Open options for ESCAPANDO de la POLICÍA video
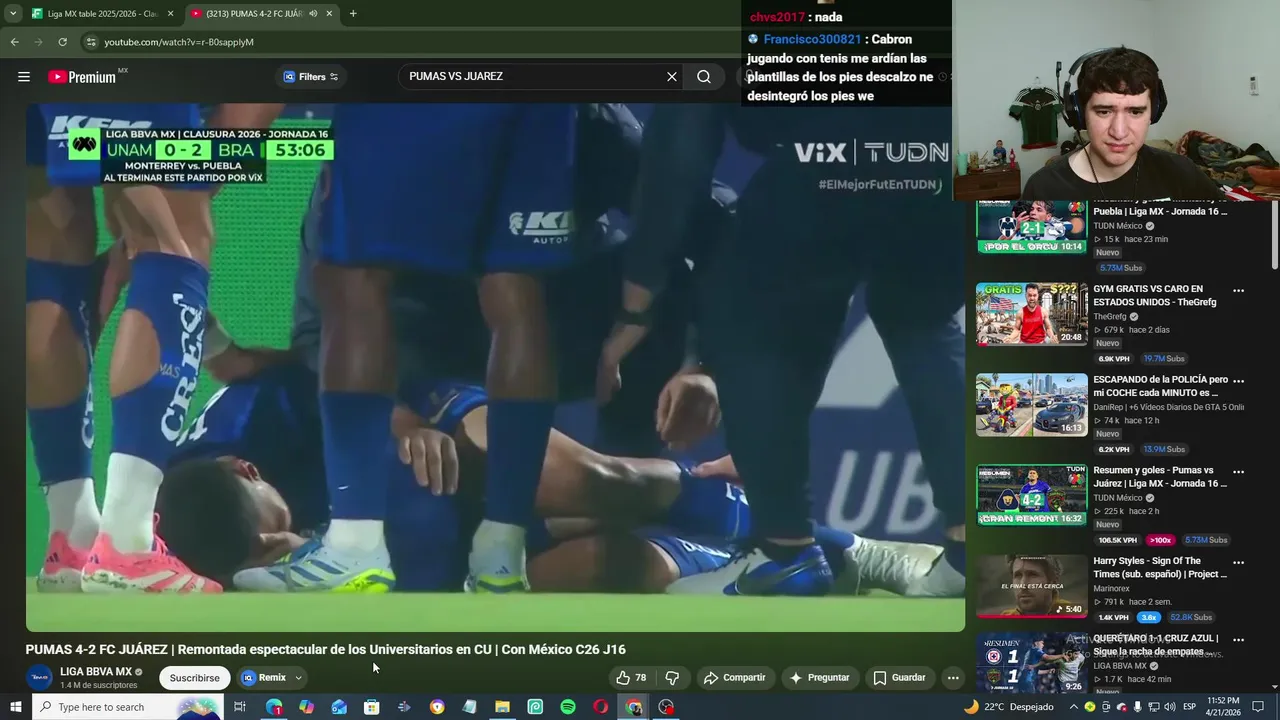The width and height of the screenshot is (1280, 720). coord(1238,381)
